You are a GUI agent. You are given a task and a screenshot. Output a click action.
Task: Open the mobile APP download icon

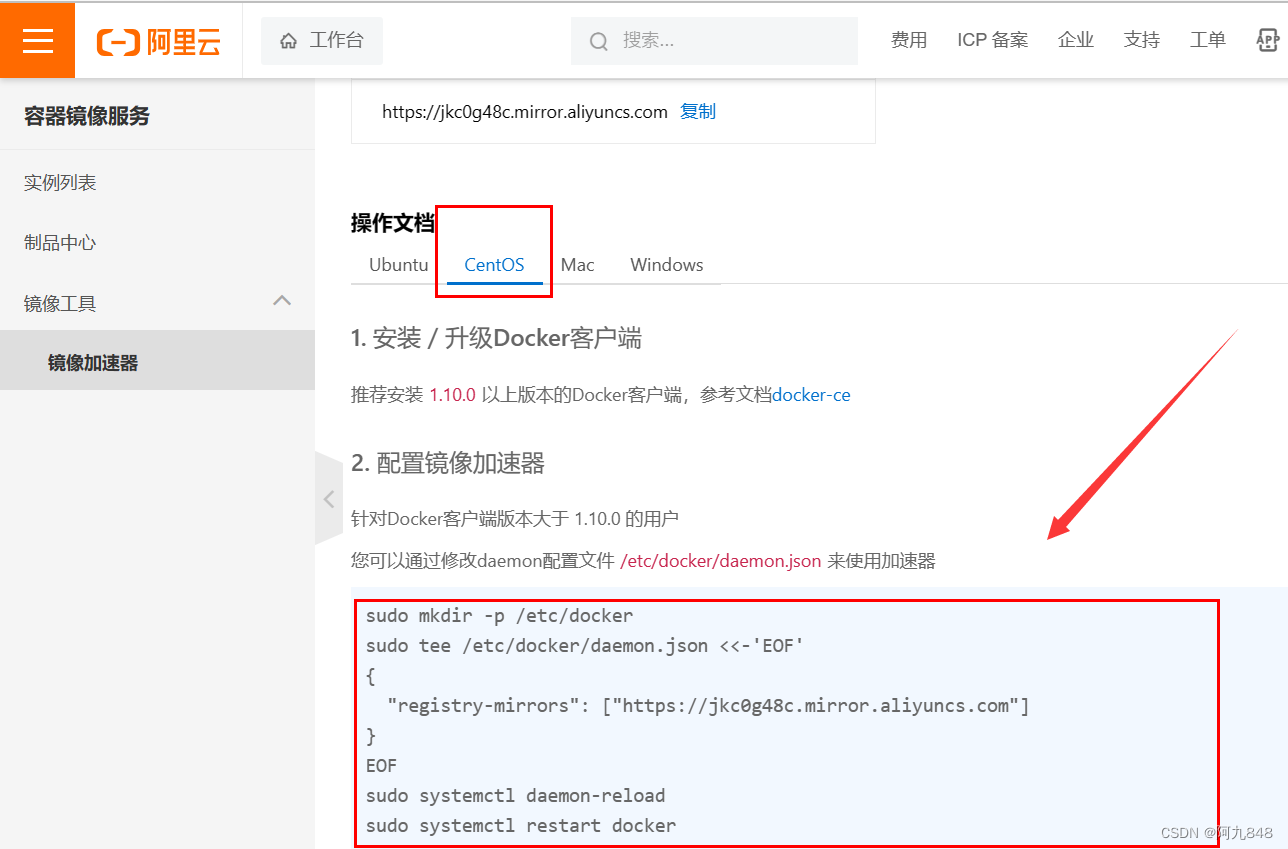tap(1268, 40)
